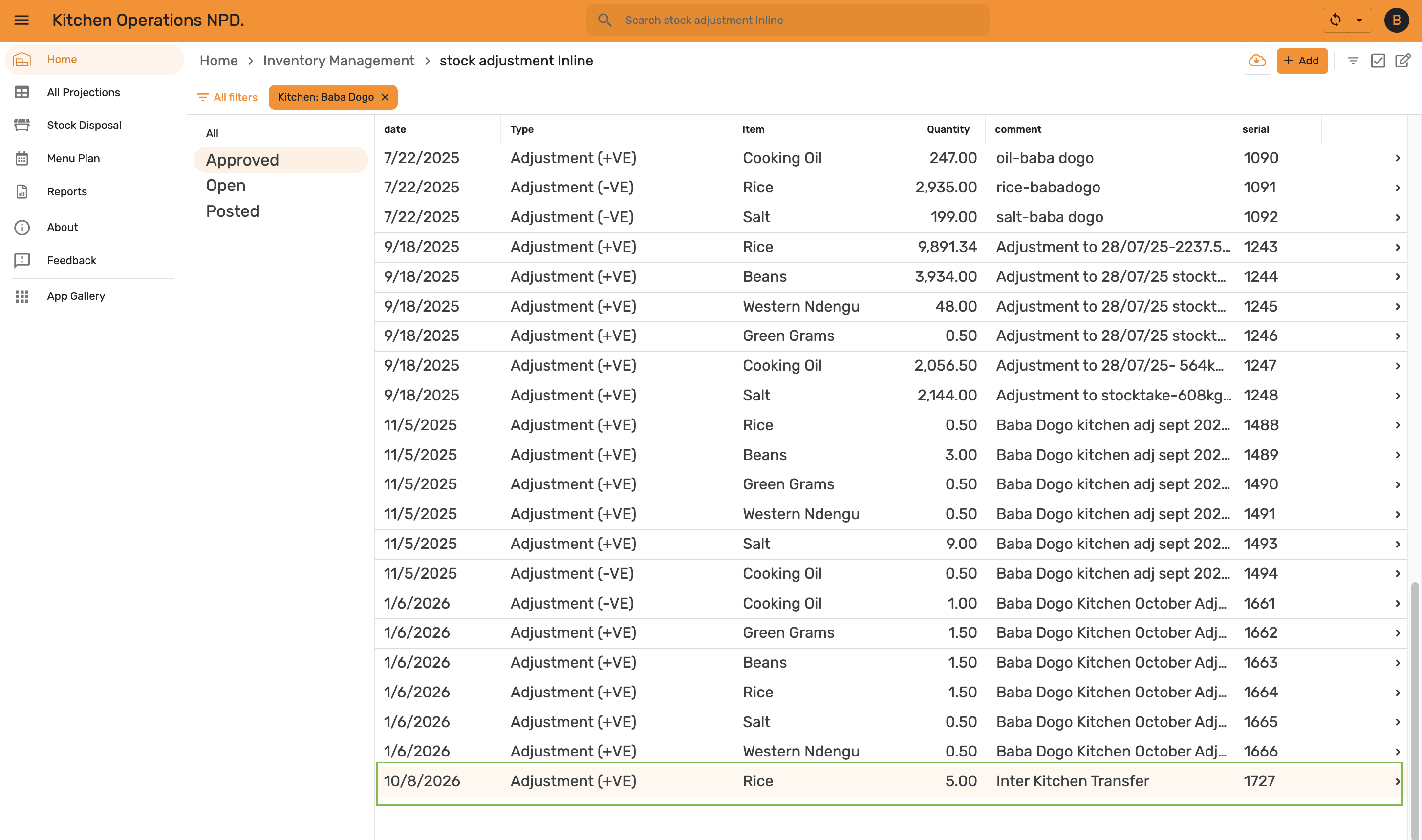This screenshot has width=1422, height=840.
Task: Expand row with serial 1243 chevron
Action: (x=1397, y=247)
